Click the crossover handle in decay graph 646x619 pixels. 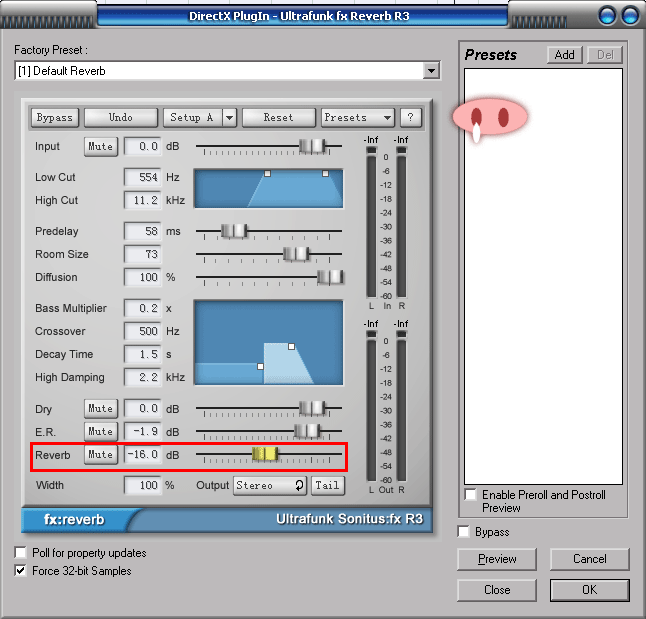[x=260, y=366]
